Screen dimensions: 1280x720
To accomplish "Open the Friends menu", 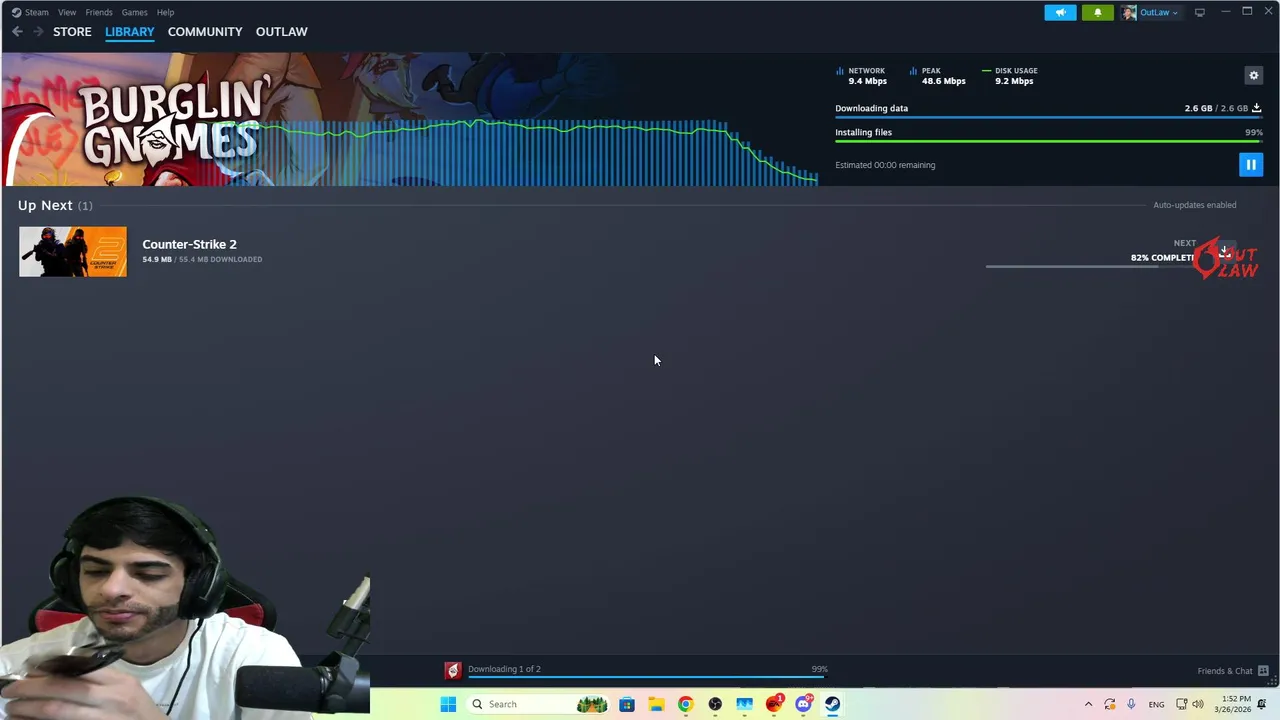I will (99, 12).
